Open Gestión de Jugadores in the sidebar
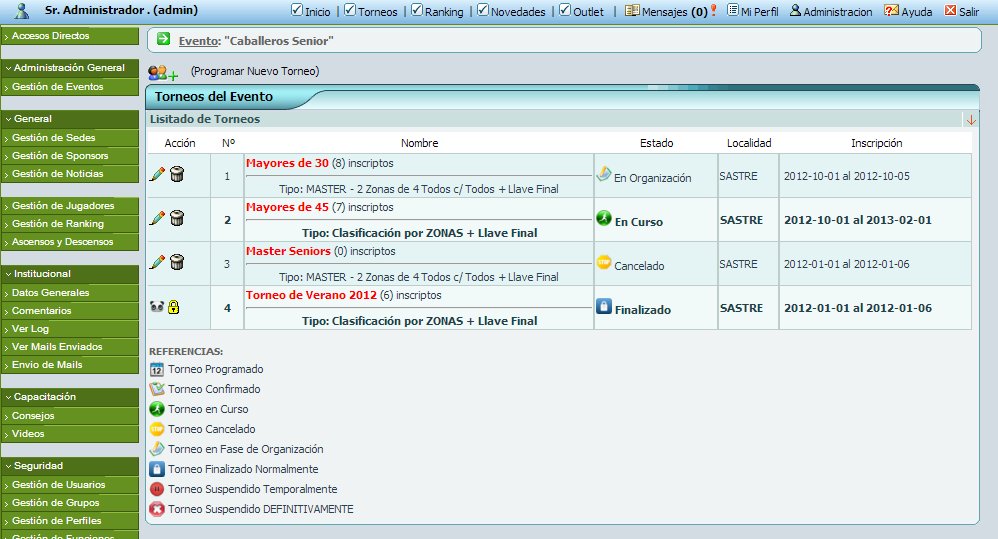Image resolution: width=998 pixels, height=539 pixels. pyautogui.click(x=69, y=206)
